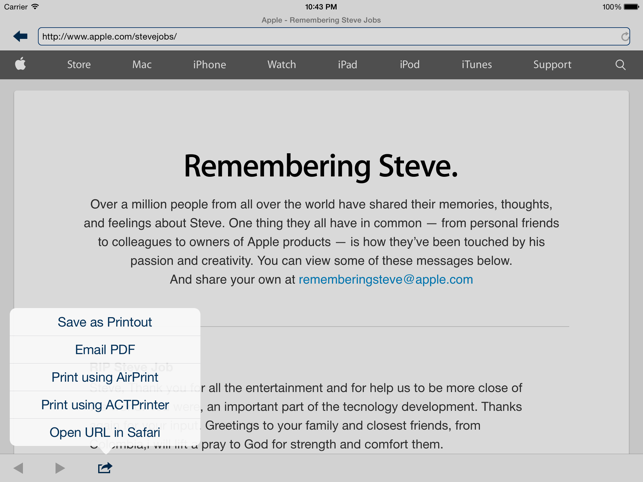The width and height of the screenshot is (643, 482).
Task: Open the Watch section
Action: pyautogui.click(x=281, y=64)
